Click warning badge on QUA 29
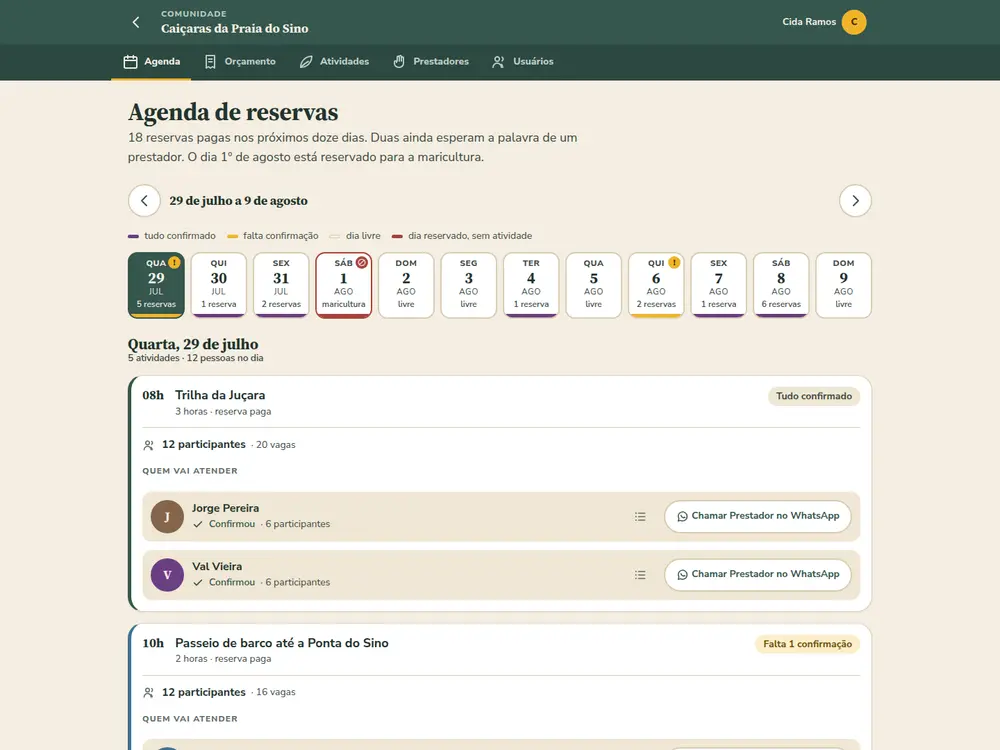 (x=174, y=262)
